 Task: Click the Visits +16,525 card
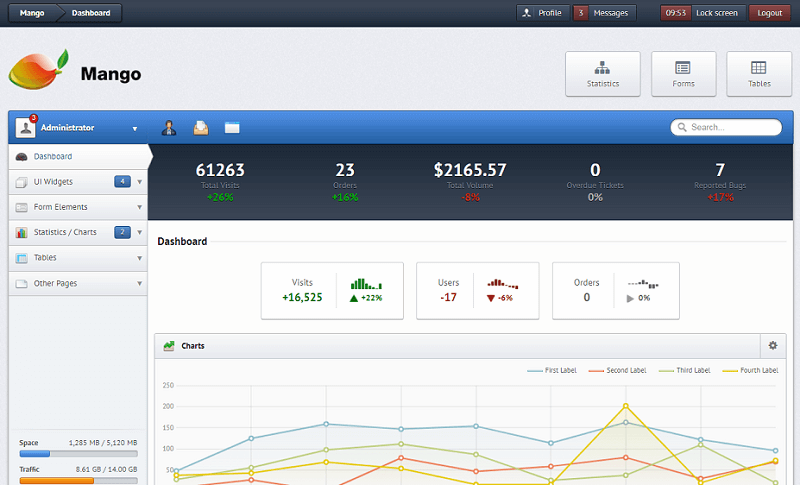332,291
